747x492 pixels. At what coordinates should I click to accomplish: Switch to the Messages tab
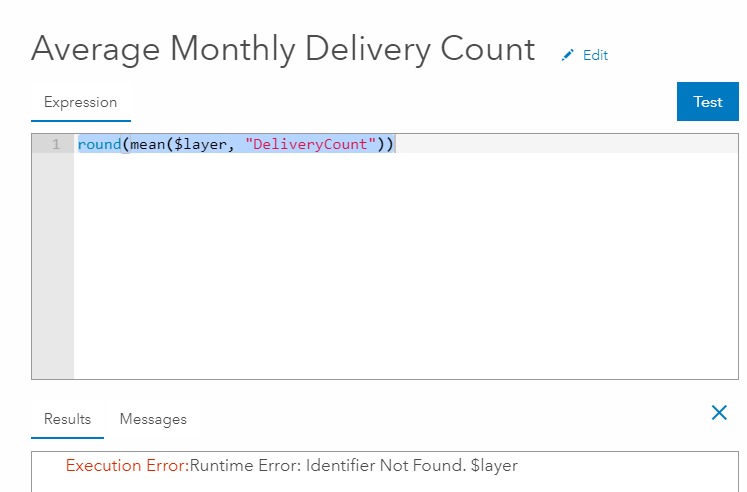click(153, 419)
